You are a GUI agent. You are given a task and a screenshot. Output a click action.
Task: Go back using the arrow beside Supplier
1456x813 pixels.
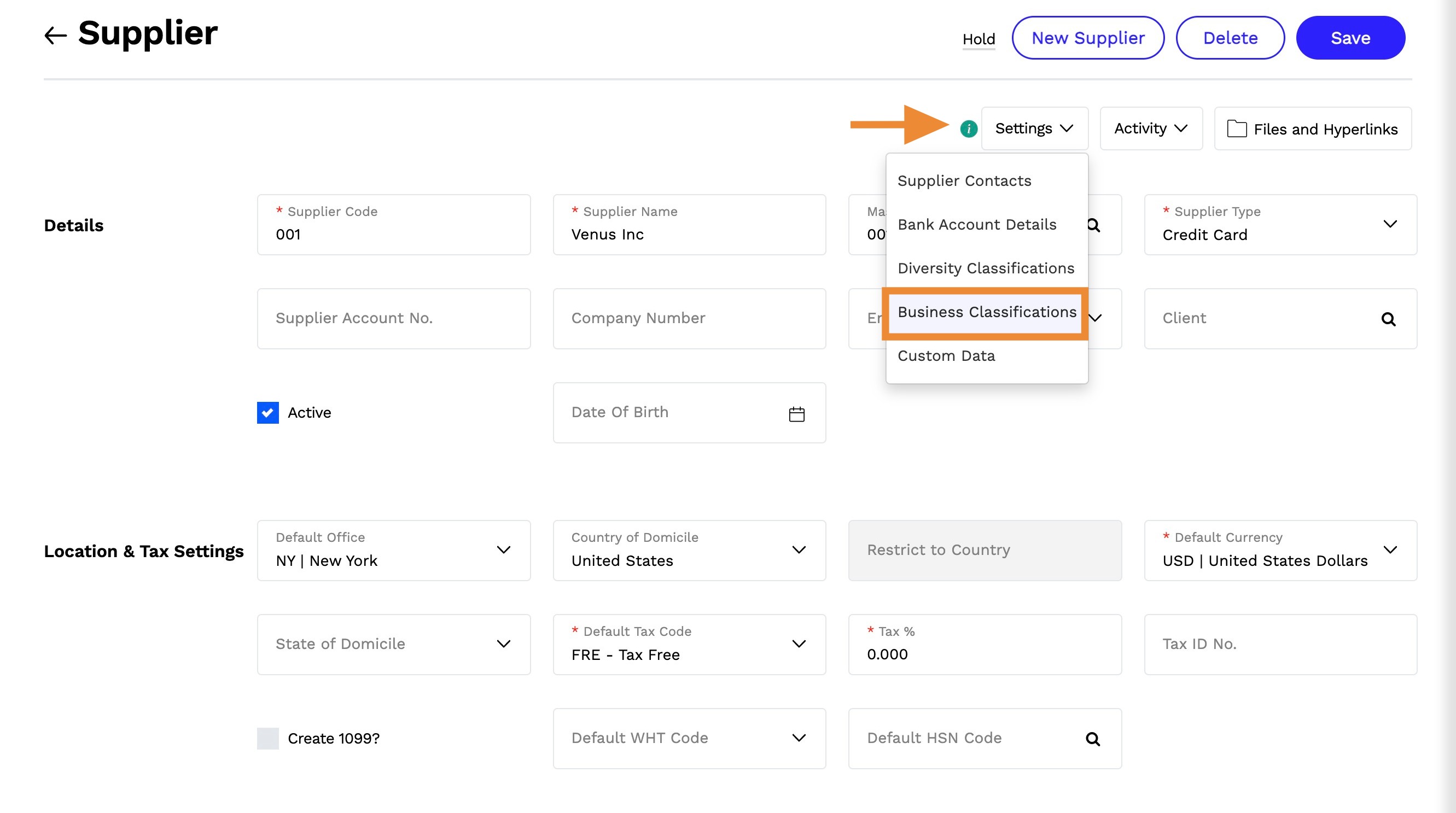[x=55, y=36]
